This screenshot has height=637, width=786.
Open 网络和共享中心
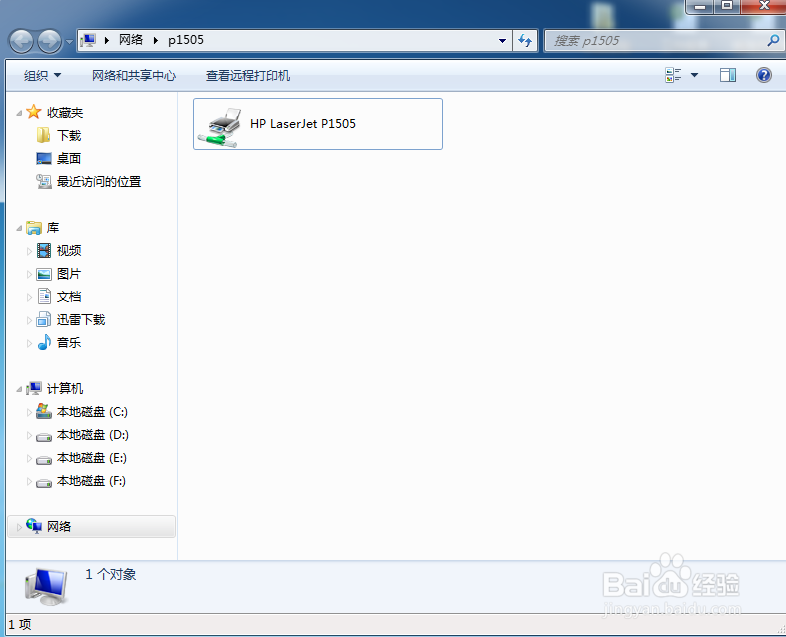134,76
